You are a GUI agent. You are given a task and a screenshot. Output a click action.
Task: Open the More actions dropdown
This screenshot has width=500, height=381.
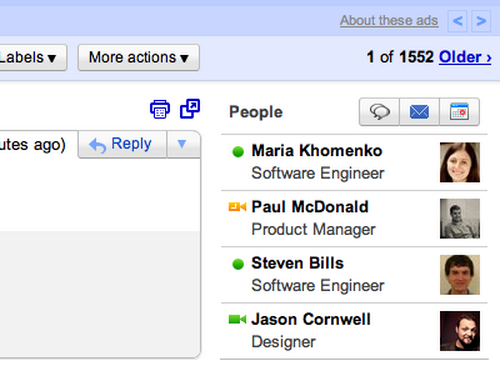point(139,57)
